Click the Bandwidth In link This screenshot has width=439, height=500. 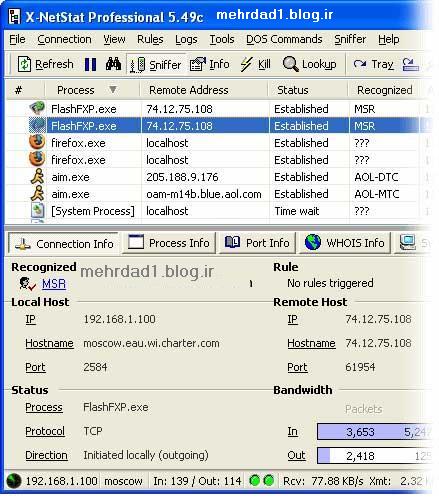pos(292,432)
